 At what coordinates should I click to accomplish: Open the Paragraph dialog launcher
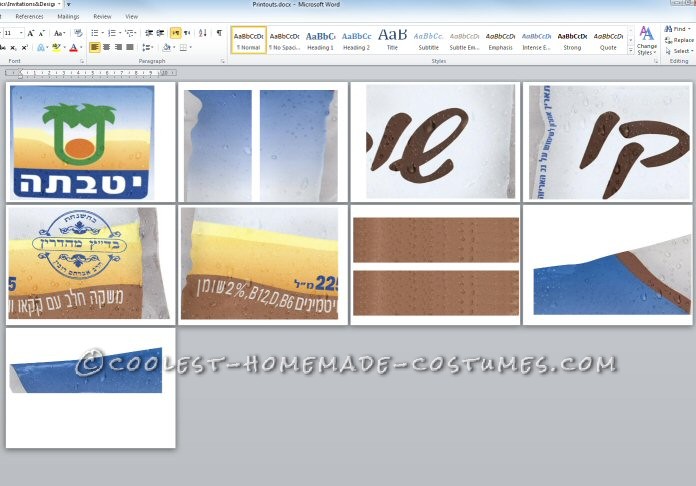click(223, 61)
